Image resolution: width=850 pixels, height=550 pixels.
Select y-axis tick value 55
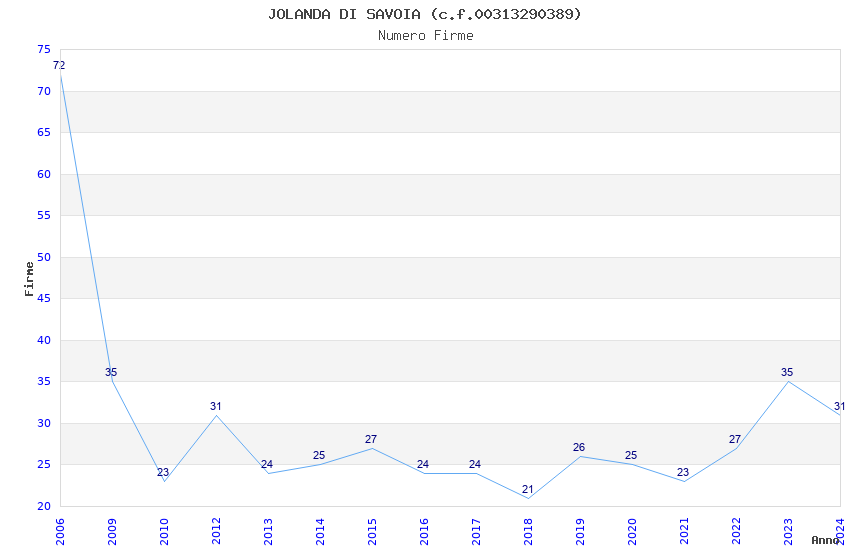pos(44,215)
